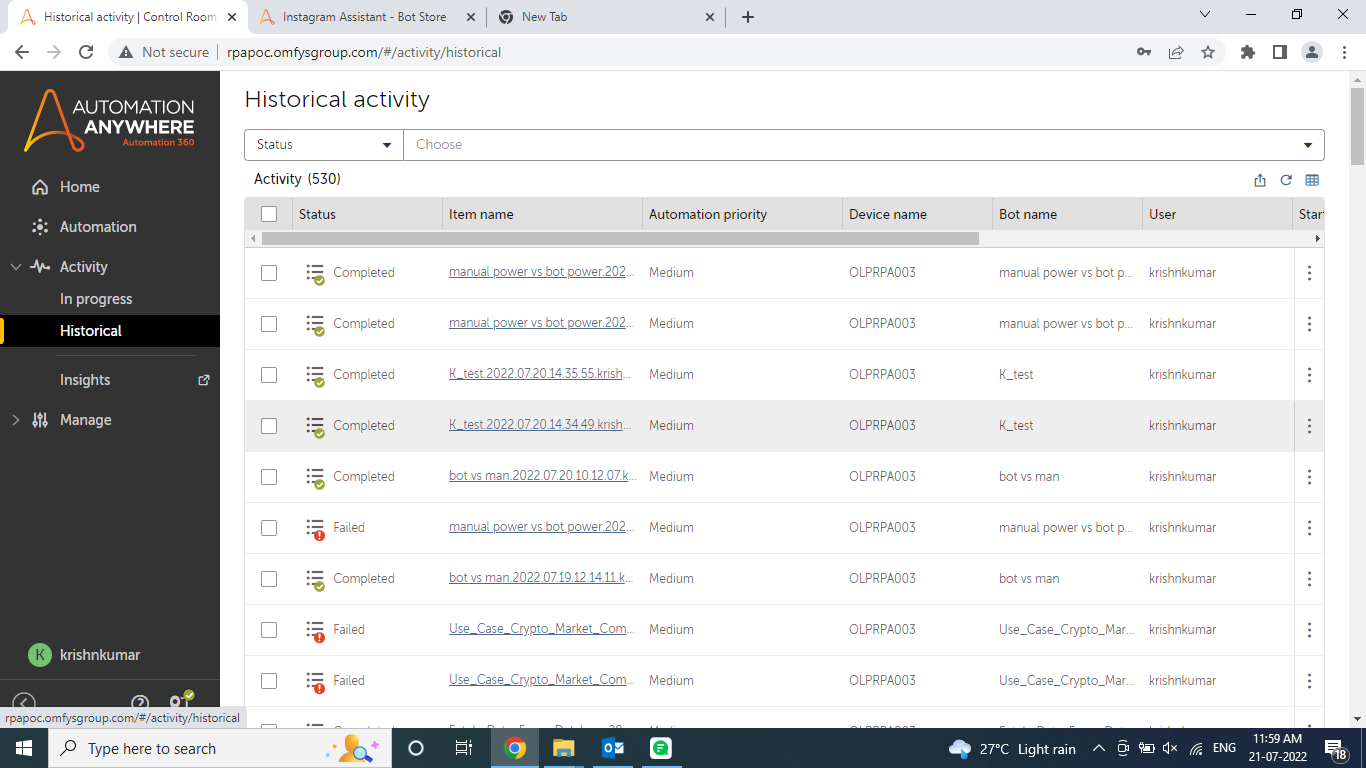This screenshot has width=1366, height=768.
Task: Toggle the select-all checkbox in the table header
Action: click(x=269, y=214)
